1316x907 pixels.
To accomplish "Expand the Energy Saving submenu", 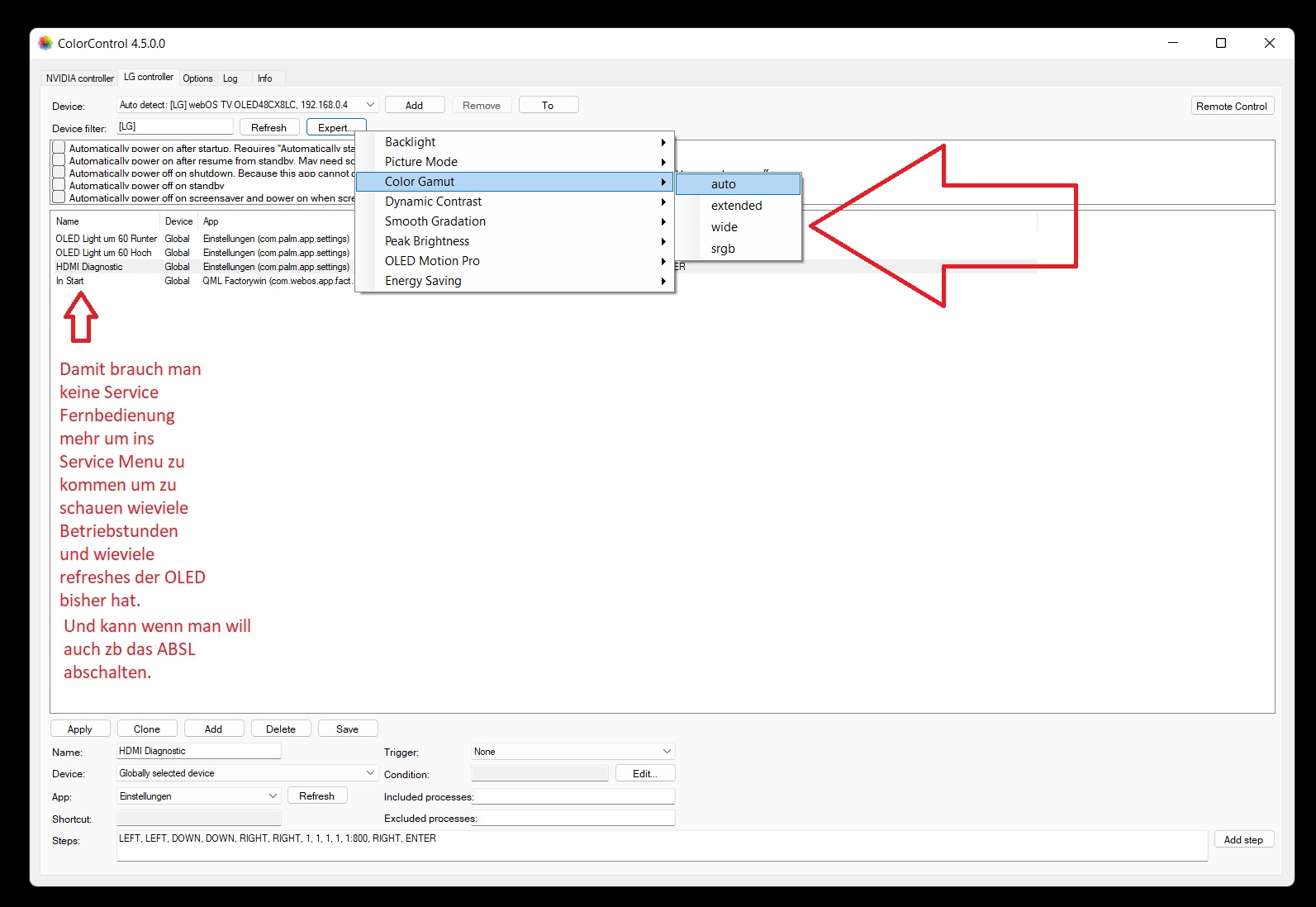I will (515, 281).
